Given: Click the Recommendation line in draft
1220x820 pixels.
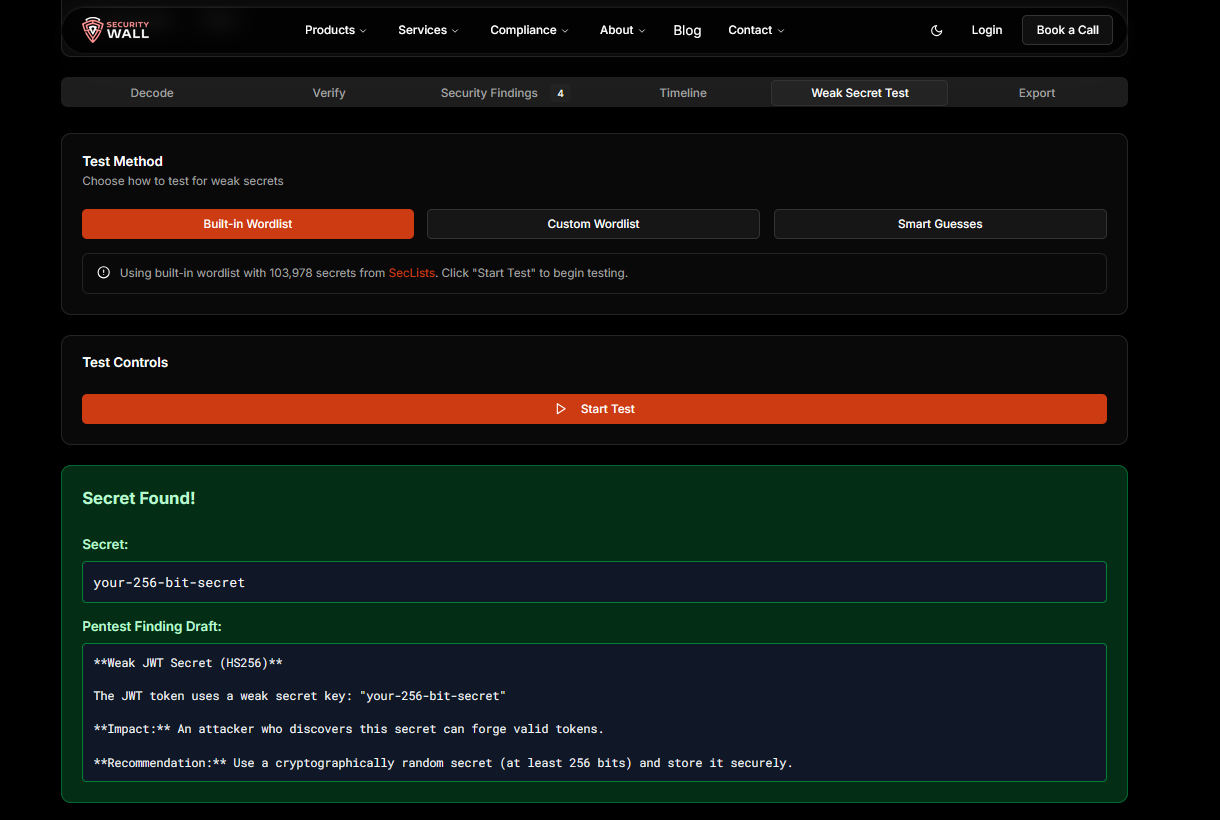Looking at the screenshot, I should [443, 763].
